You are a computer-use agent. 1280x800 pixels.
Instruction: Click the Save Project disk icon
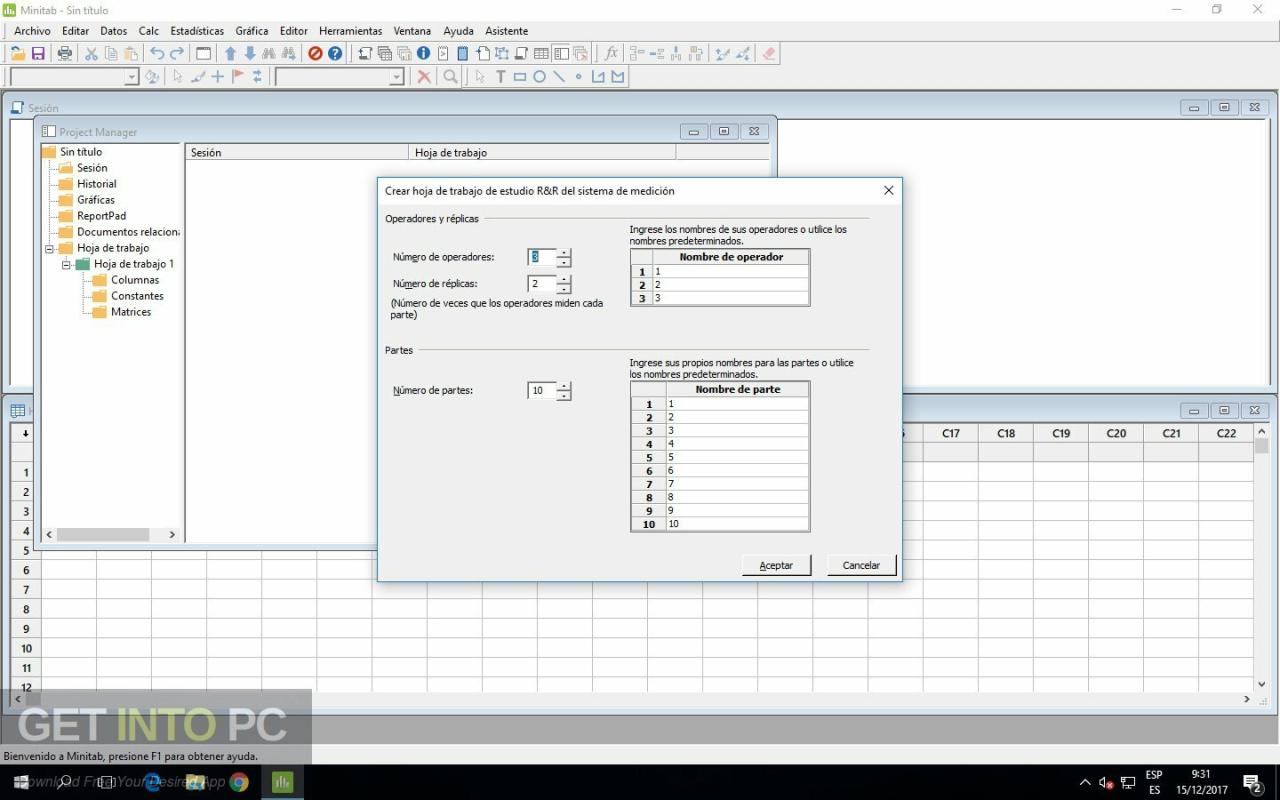coord(38,54)
